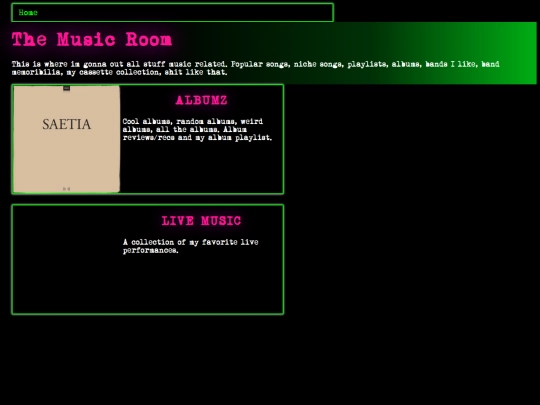This screenshot has width=540, height=405.
Task: Open the LIVE MUSIC section heading
Action: pos(201,221)
